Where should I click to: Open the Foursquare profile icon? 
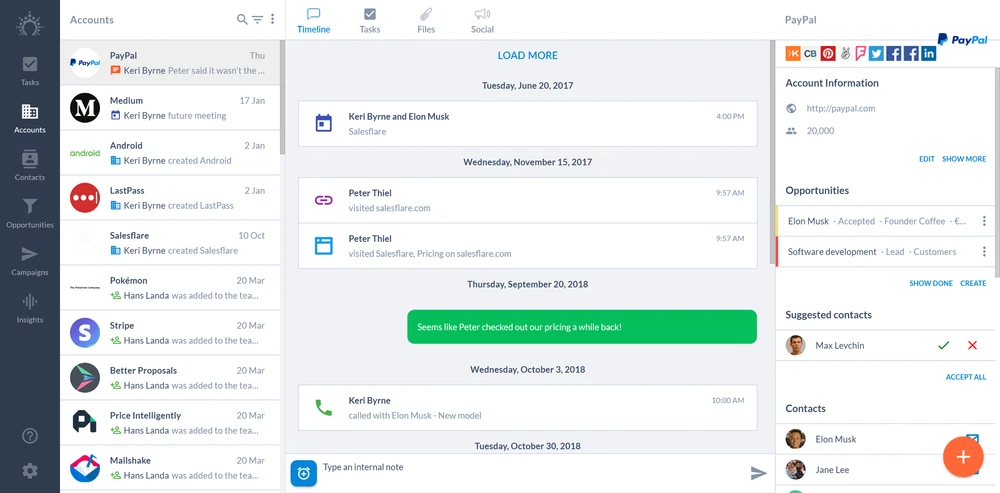pos(860,54)
